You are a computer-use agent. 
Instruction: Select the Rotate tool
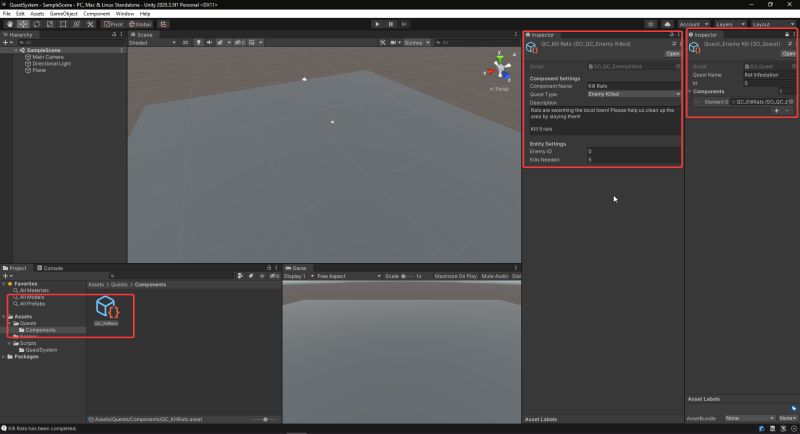tap(36, 24)
